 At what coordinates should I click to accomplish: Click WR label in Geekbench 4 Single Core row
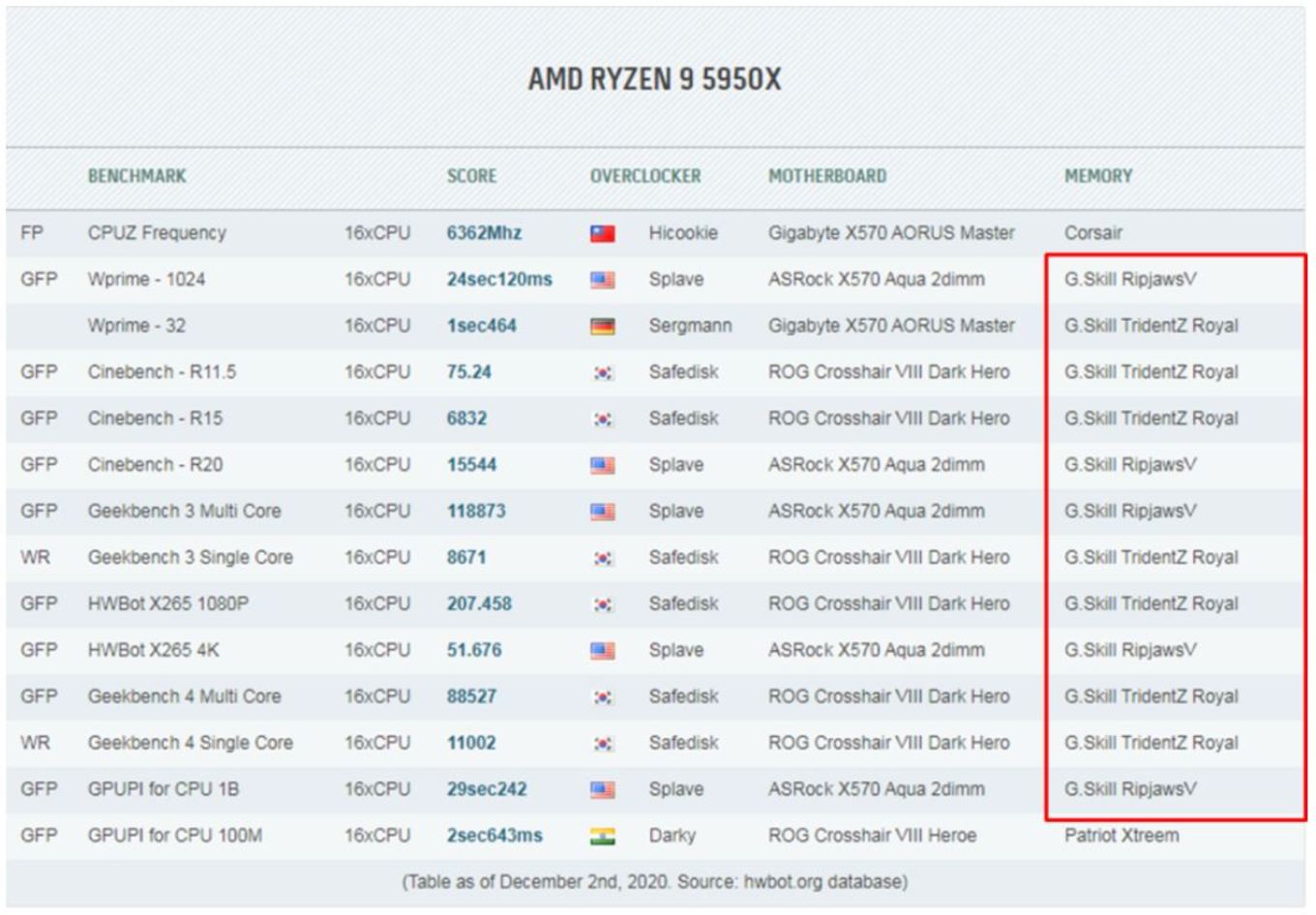click(35, 744)
